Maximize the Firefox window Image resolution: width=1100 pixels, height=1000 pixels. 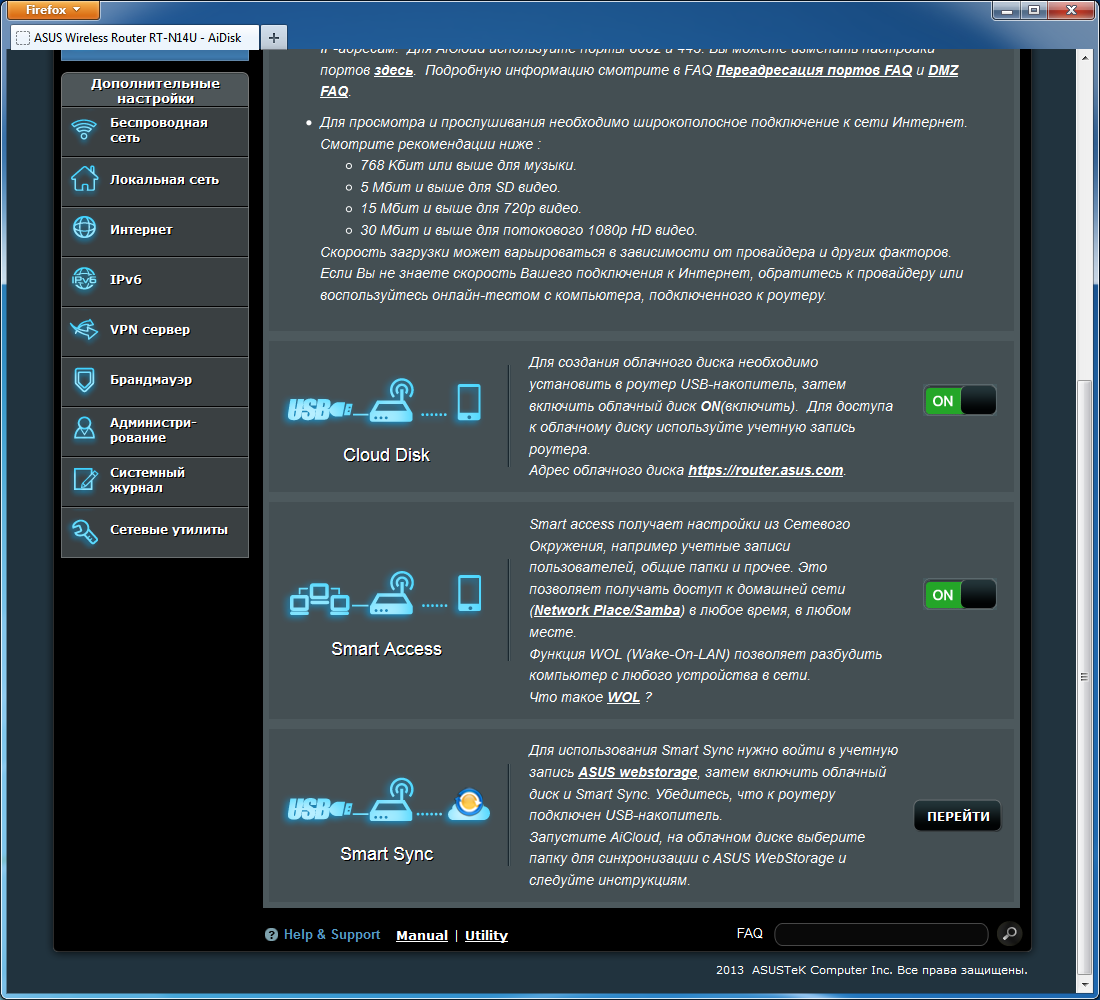click(1033, 10)
